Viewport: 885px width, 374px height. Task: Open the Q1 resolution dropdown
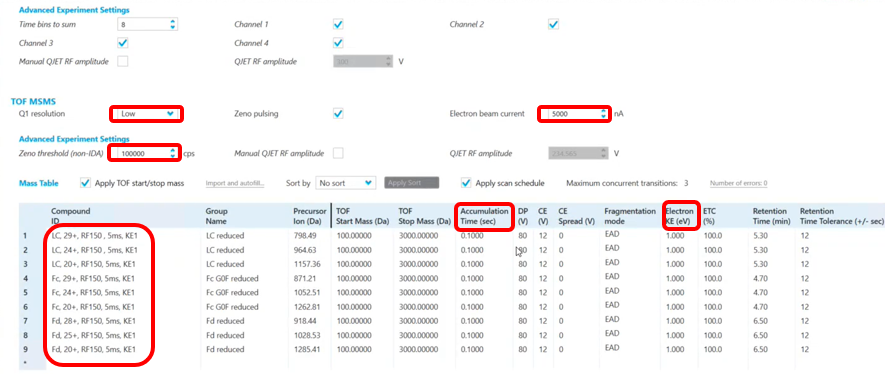[x=147, y=113]
